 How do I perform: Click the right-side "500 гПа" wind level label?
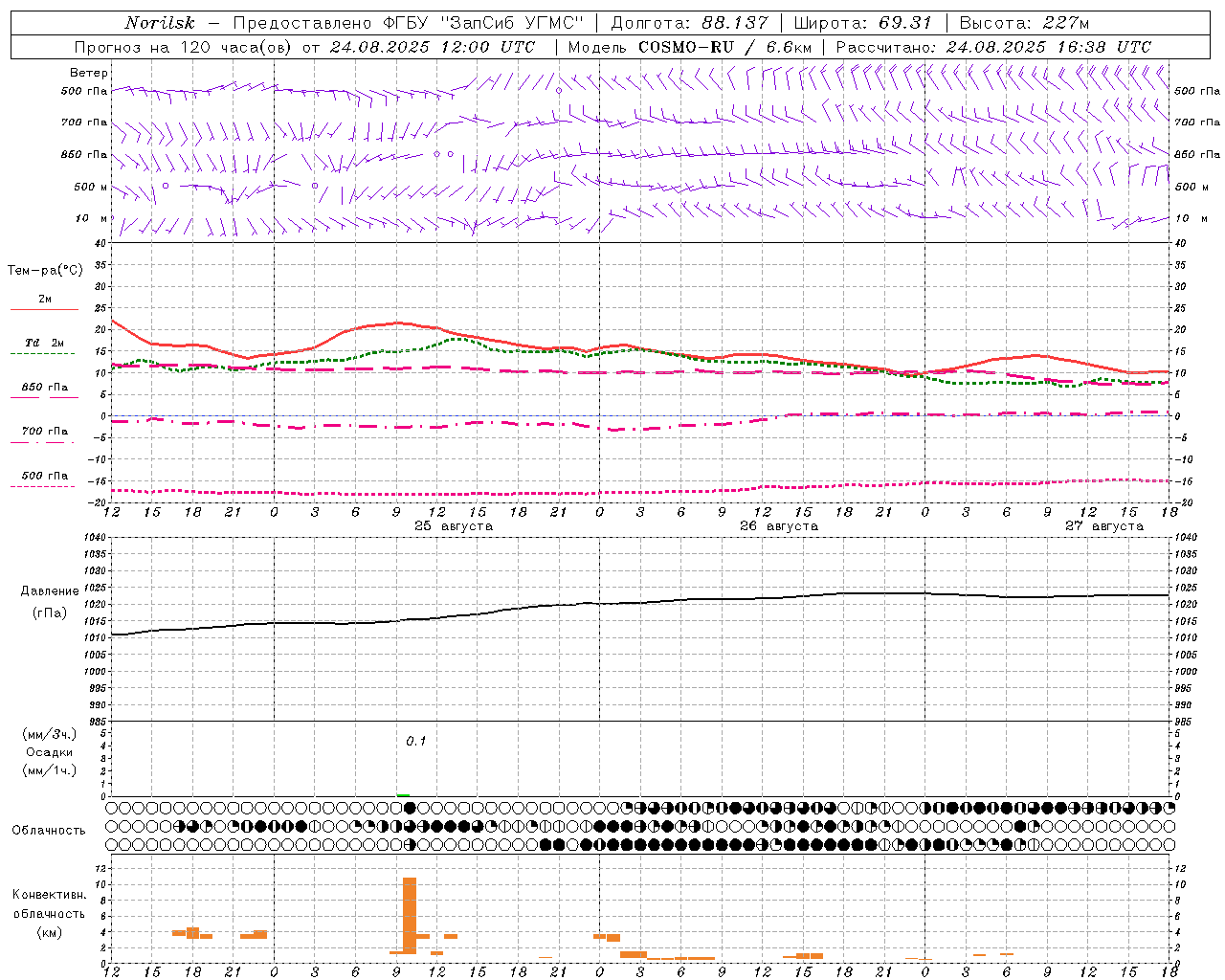1197,91
